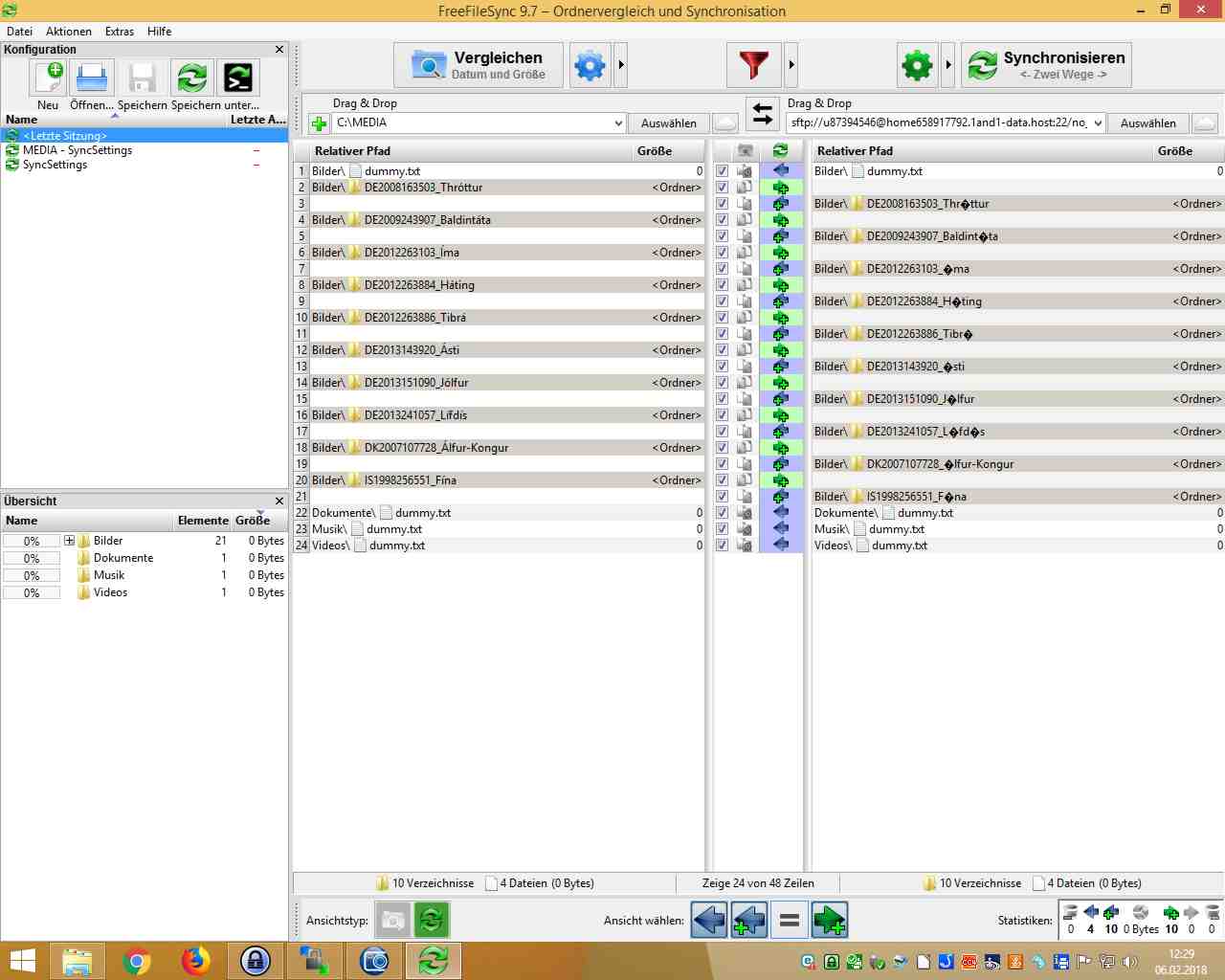
Task: Expand filter options arrow
Action: pos(791,65)
